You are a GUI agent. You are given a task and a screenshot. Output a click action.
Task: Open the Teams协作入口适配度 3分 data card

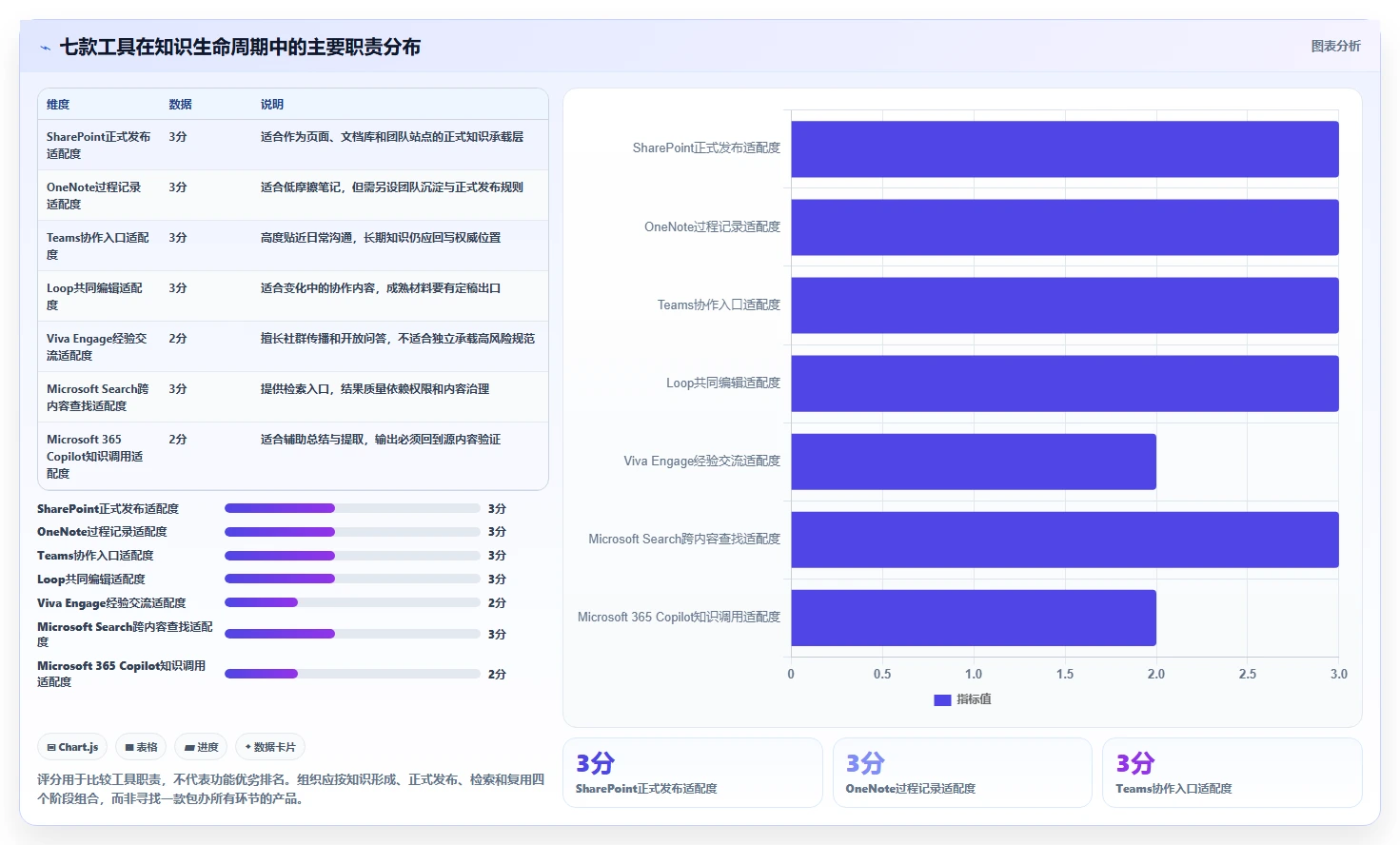[x=1232, y=773]
